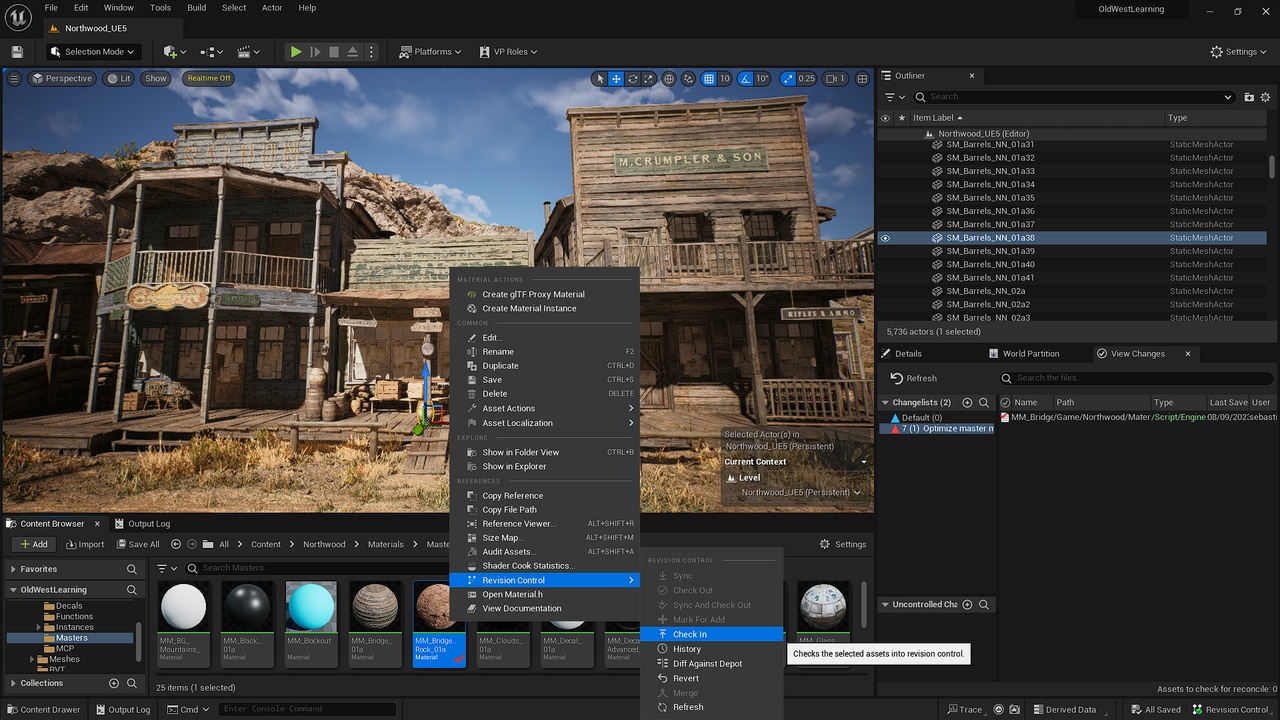Open Outliner settings gear icon

pyautogui.click(x=1266, y=97)
